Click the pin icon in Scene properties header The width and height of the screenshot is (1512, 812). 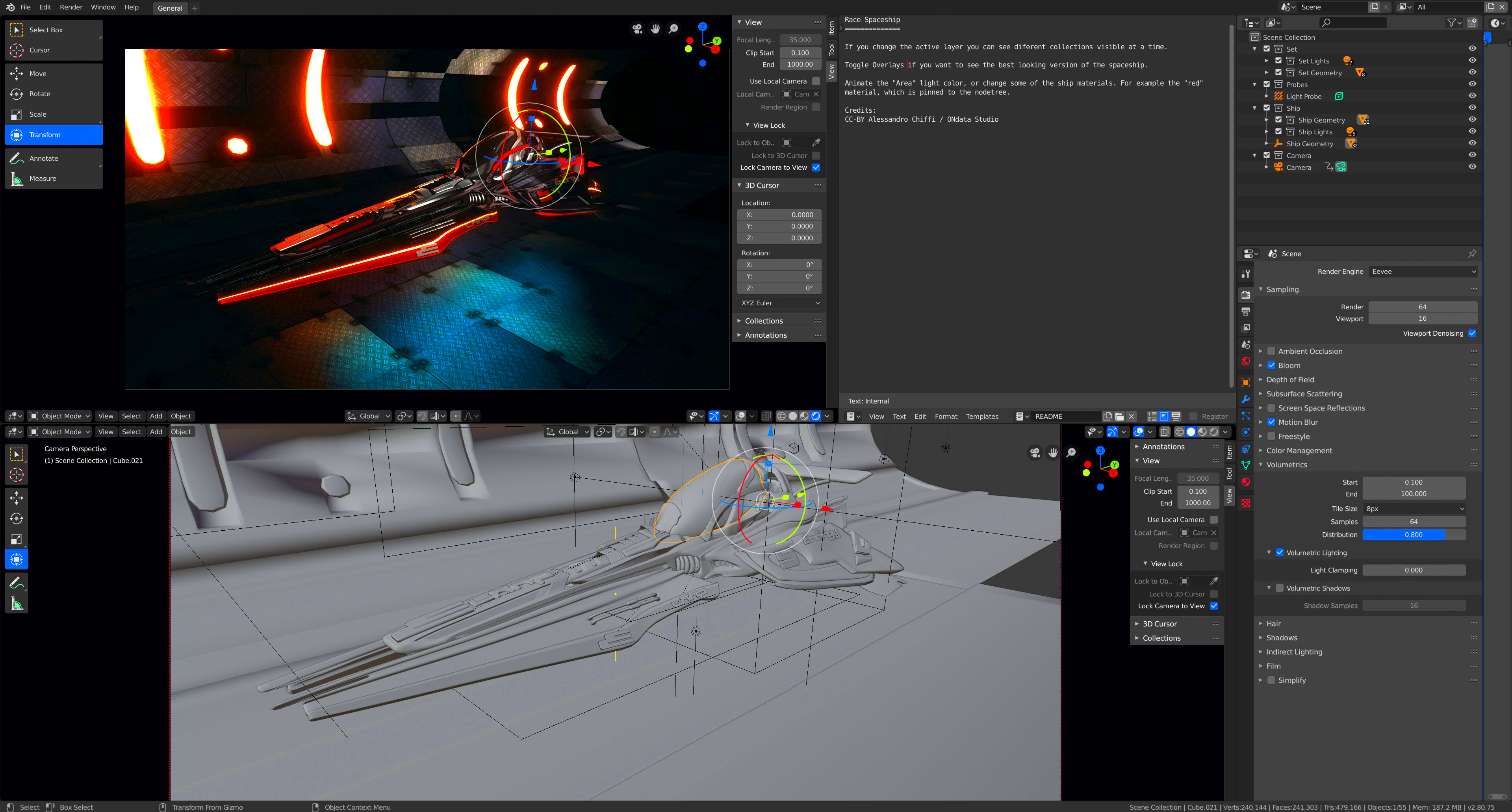click(1472, 254)
